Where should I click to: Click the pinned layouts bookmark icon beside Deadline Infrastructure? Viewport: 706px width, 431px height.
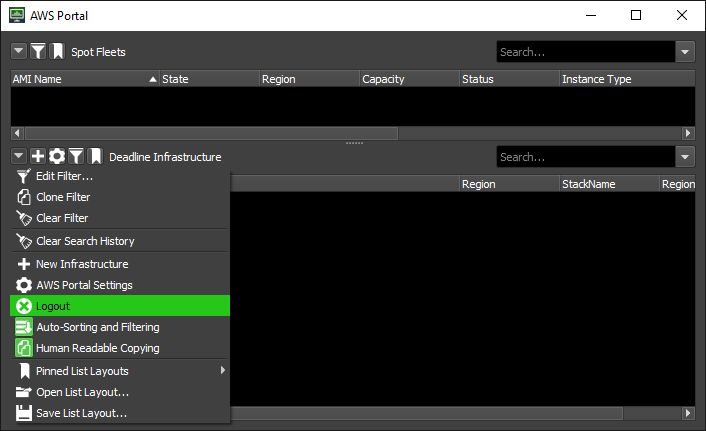[x=95, y=156]
